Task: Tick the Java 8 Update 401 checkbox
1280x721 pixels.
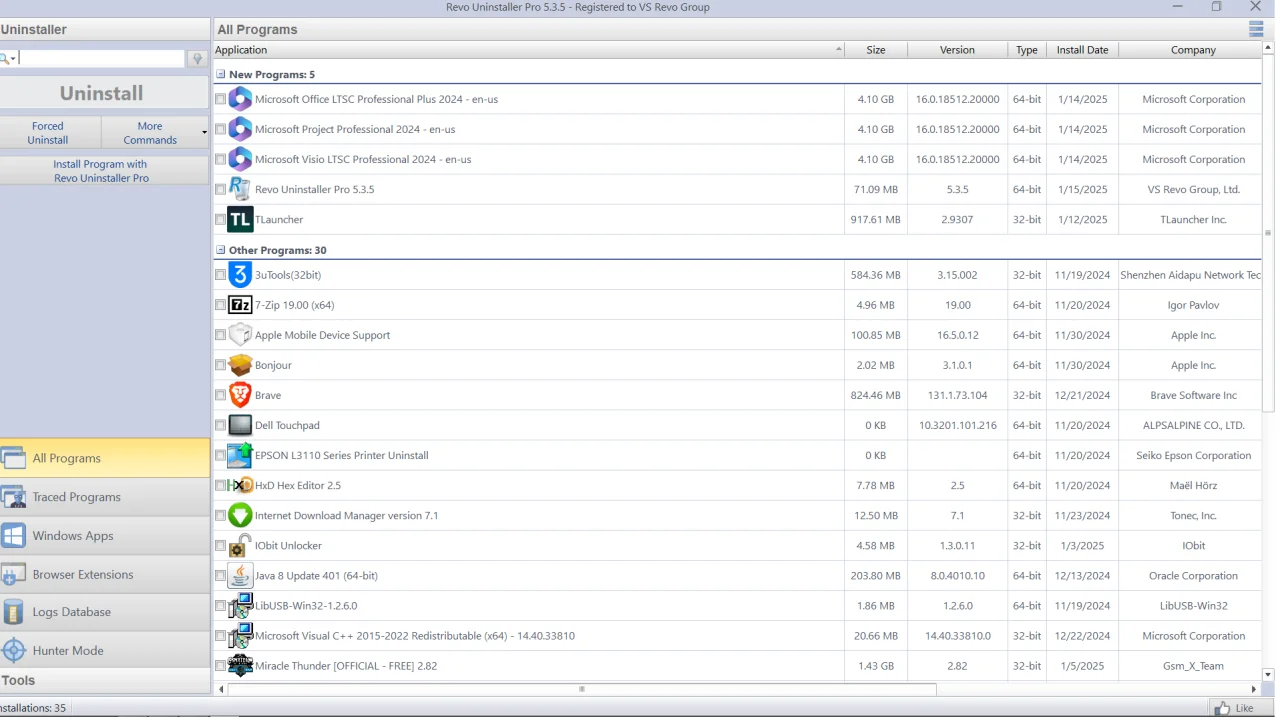Action: pos(220,575)
